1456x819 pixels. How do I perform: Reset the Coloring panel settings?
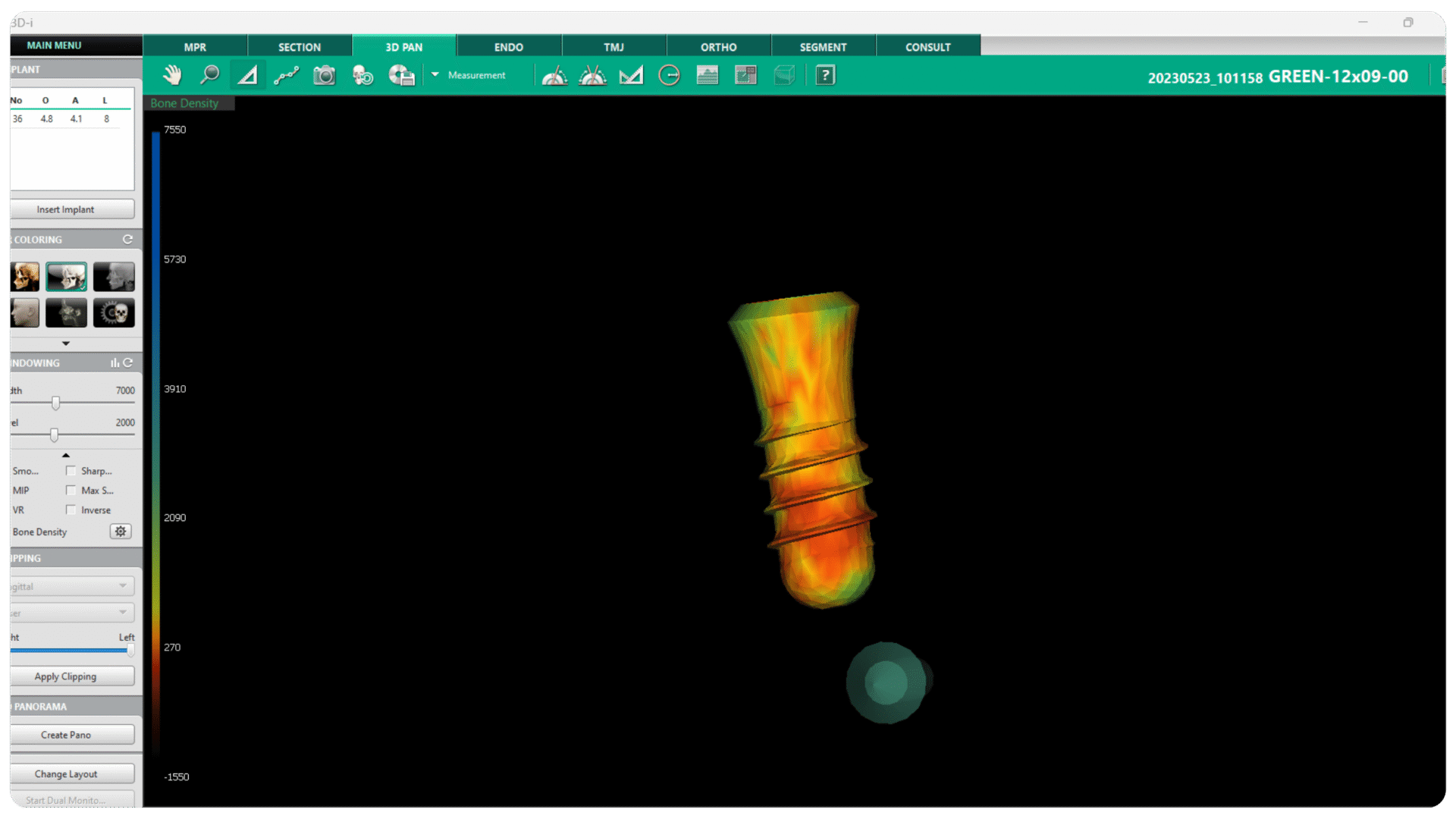tap(127, 240)
